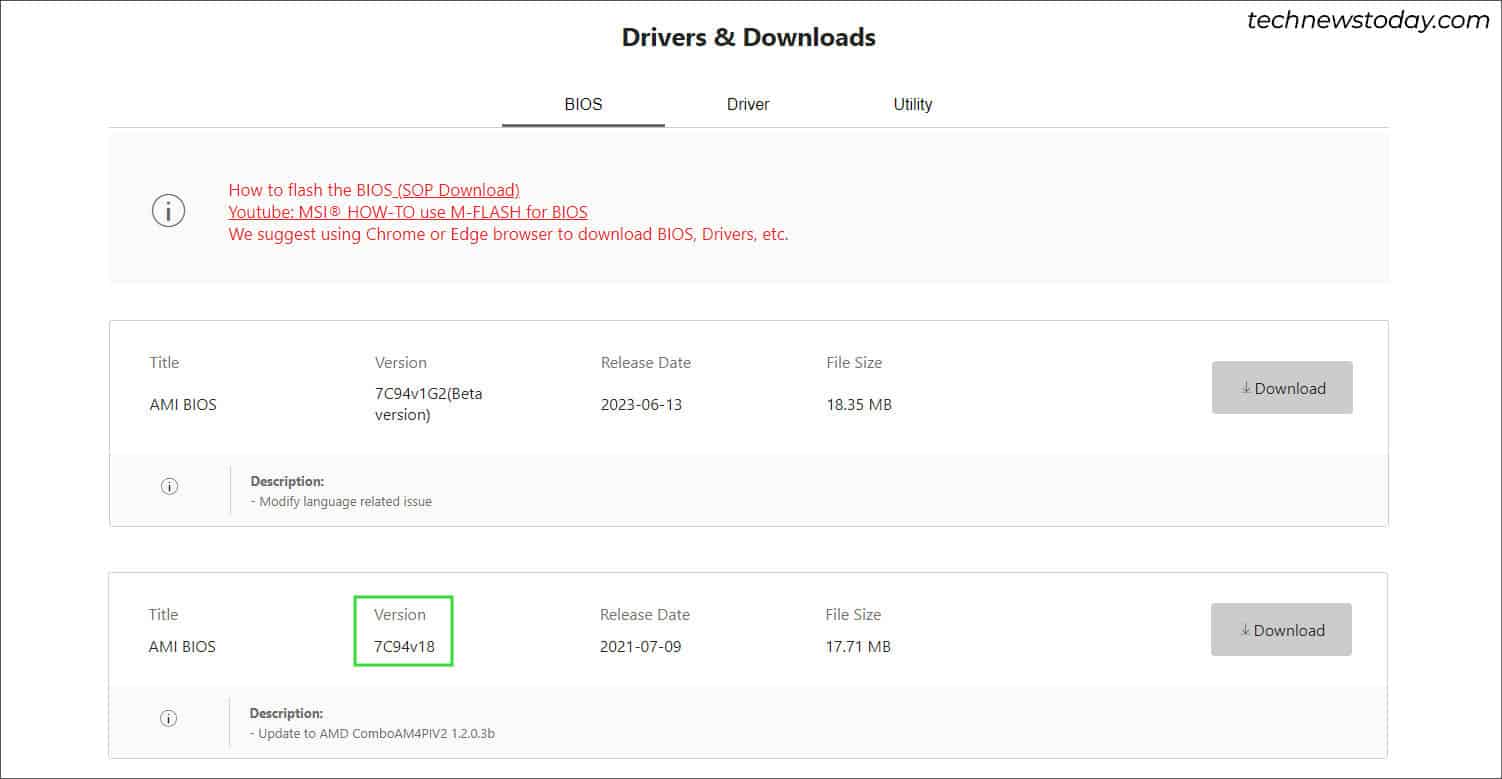Click the 'Update to AMD ComboAM4PIV2 1.2.0.3b' description
The height and width of the screenshot is (779, 1502).
(373, 734)
